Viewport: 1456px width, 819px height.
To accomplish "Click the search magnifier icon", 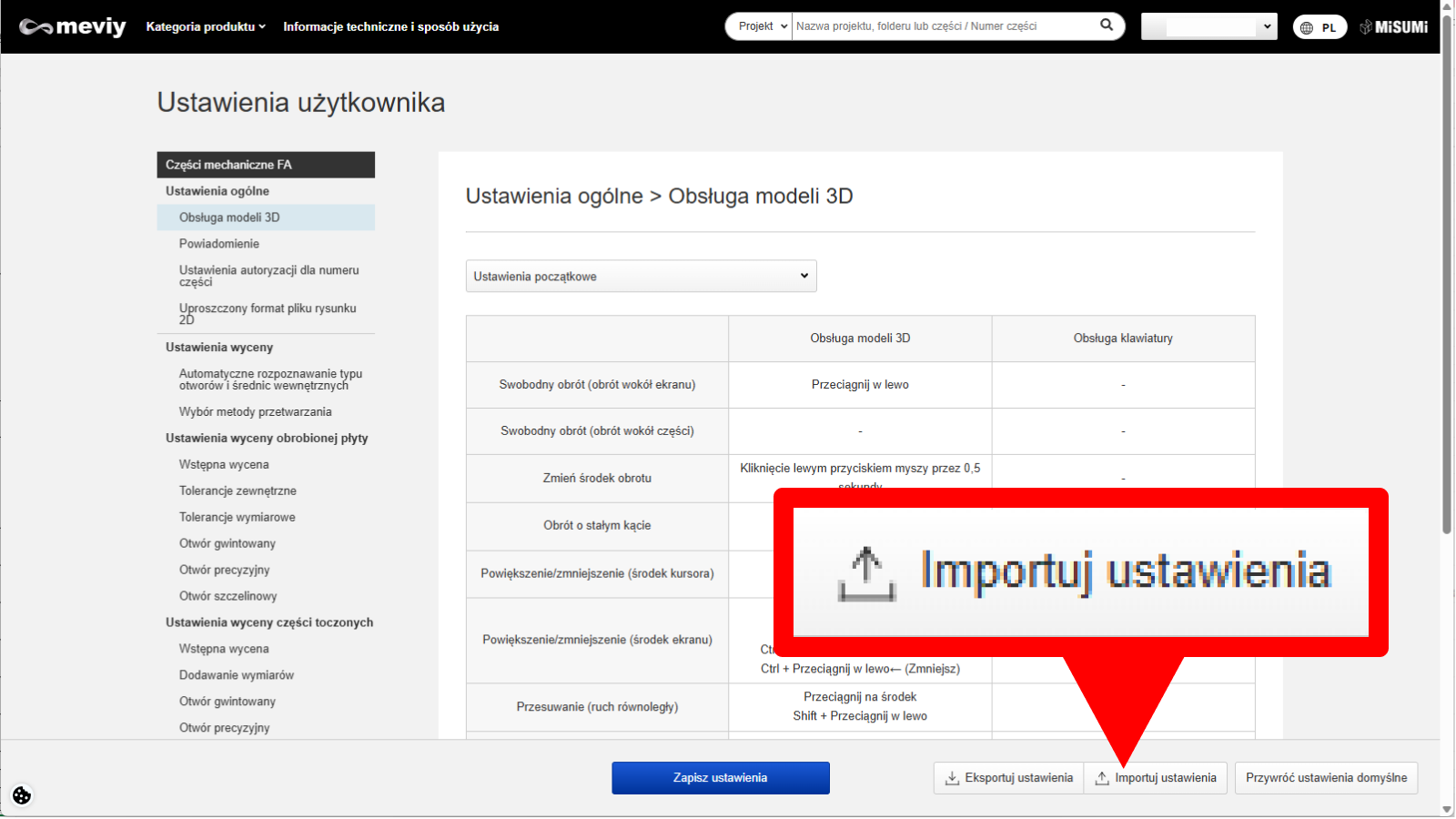I will (x=1107, y=25).
